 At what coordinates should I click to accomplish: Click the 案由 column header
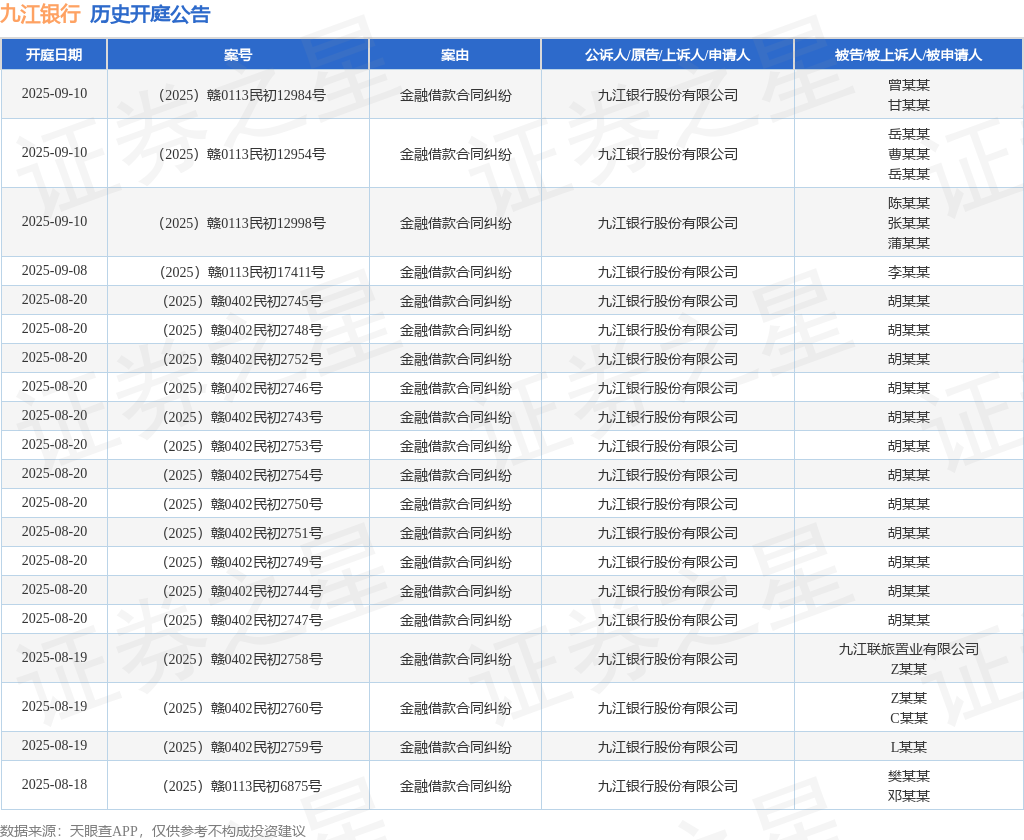[x=455, y=55]
